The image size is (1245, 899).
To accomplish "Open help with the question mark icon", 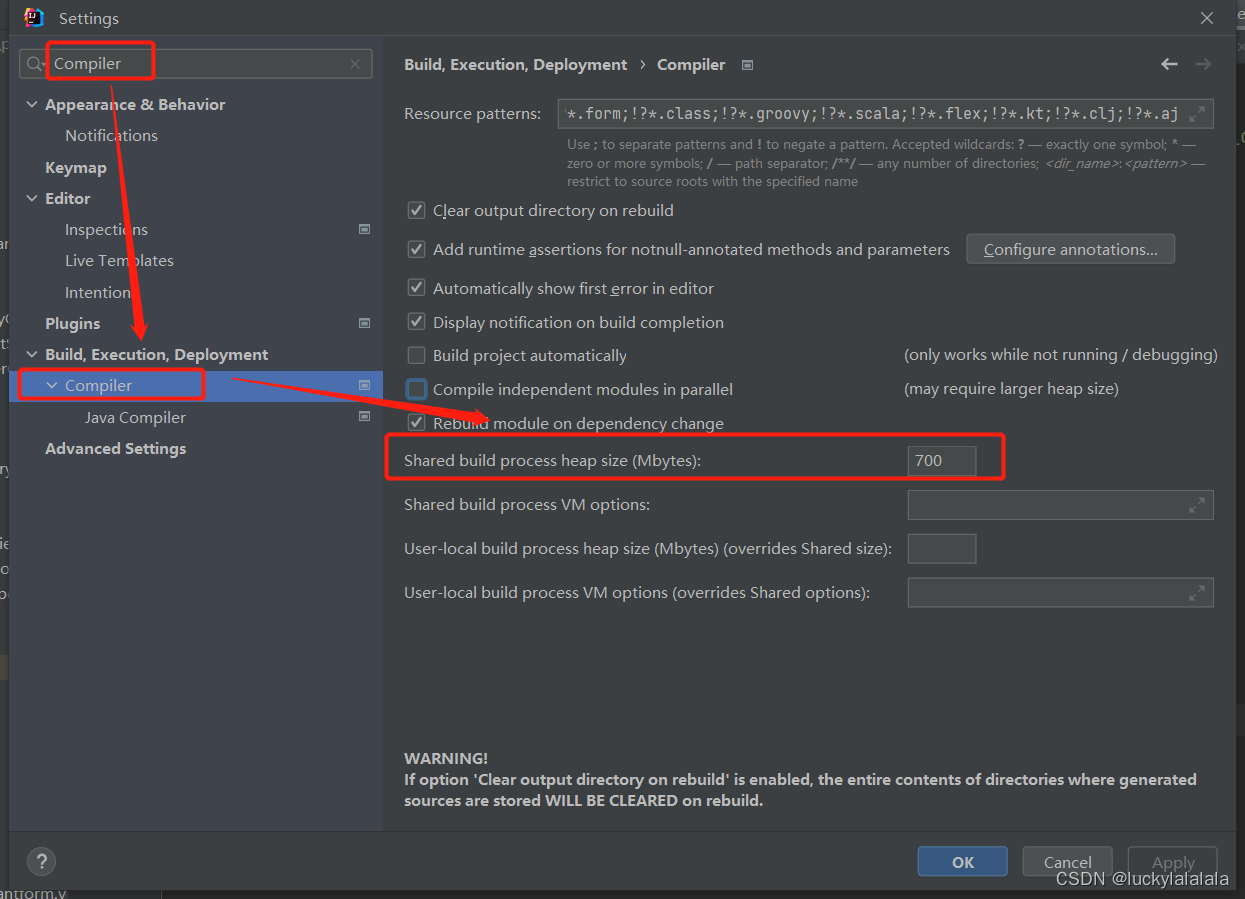I will [41, 861].
